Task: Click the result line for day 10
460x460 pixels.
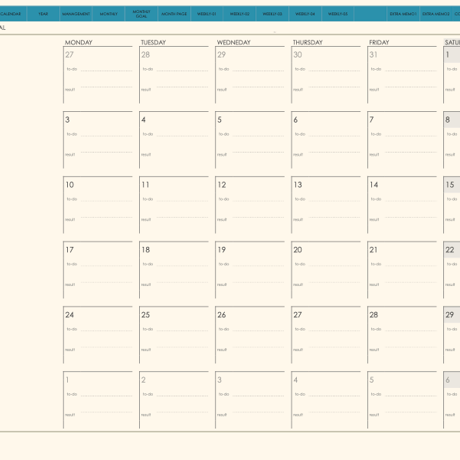Action: coord(106,217)
